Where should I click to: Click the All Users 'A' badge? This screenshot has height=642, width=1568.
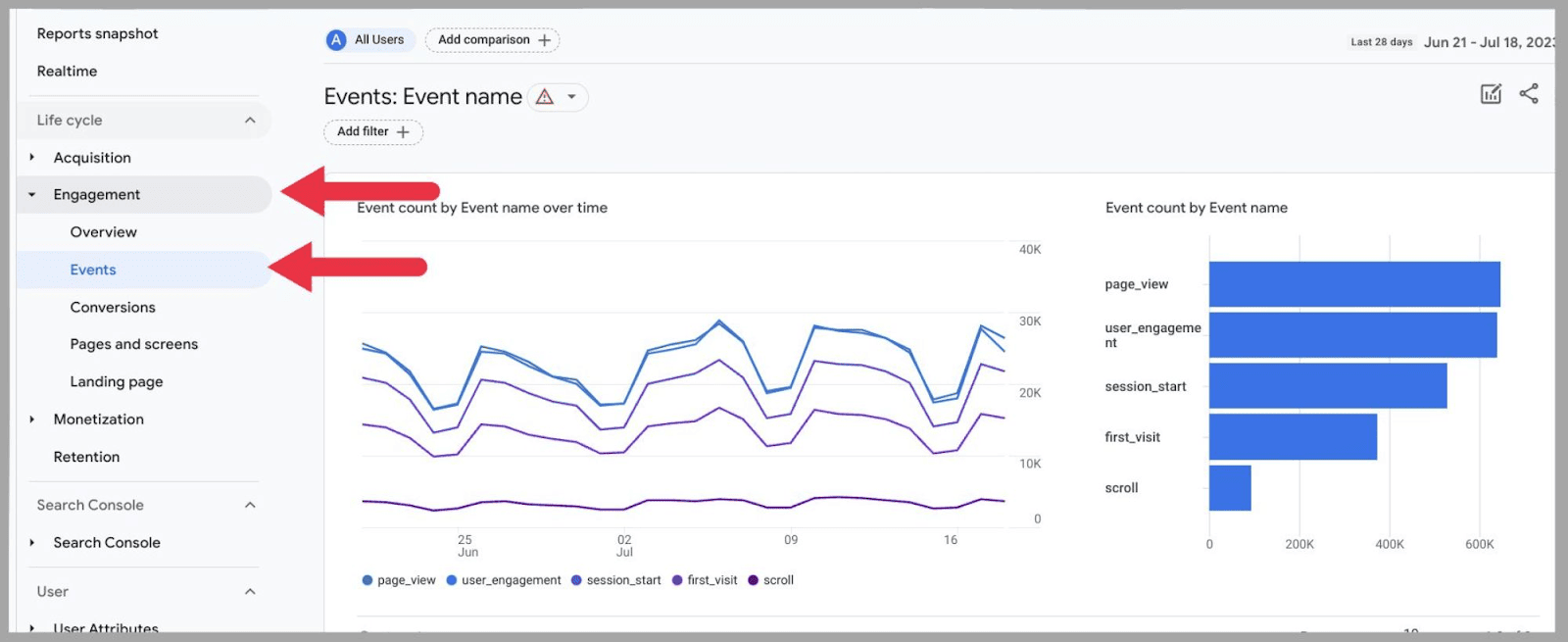click(337, 40)
